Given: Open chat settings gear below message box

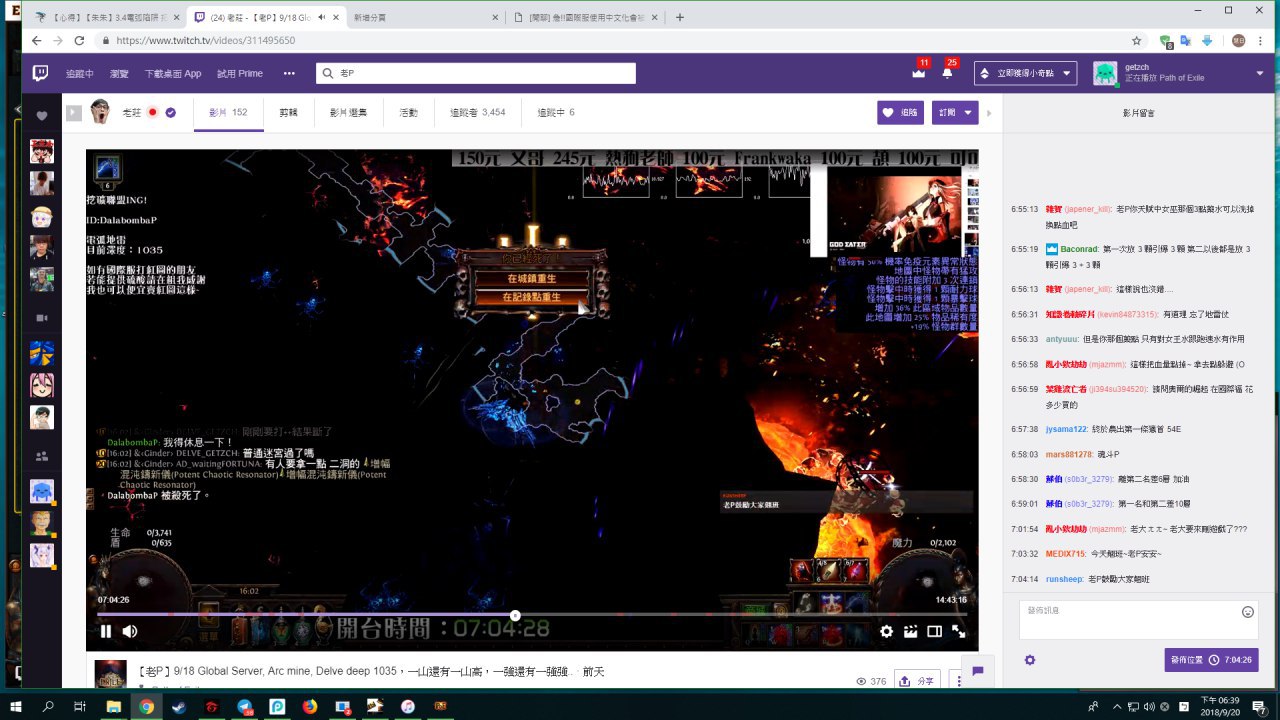Looking at the screenshot, I should 1030,660.
